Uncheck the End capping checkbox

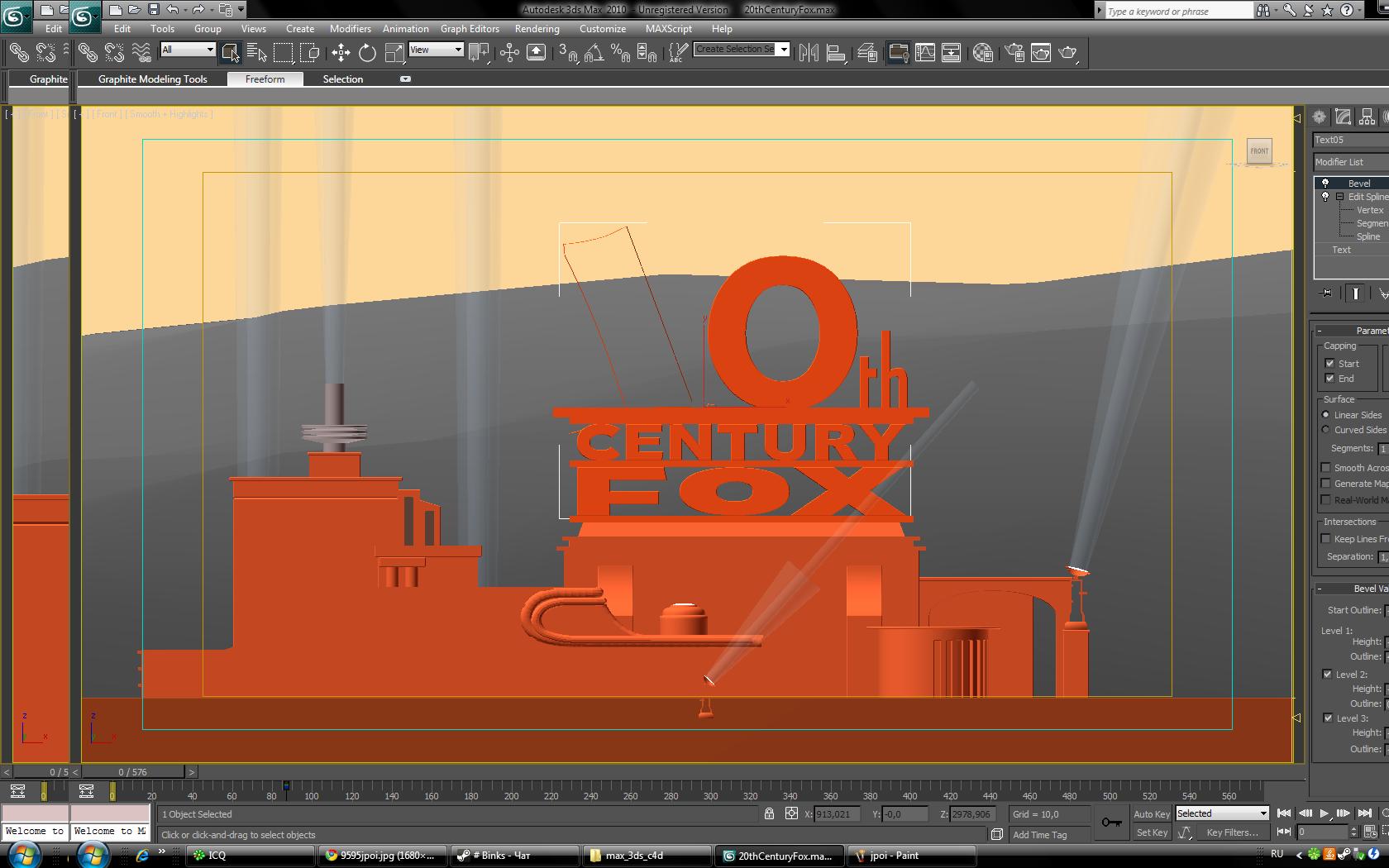coord(1329,379)
